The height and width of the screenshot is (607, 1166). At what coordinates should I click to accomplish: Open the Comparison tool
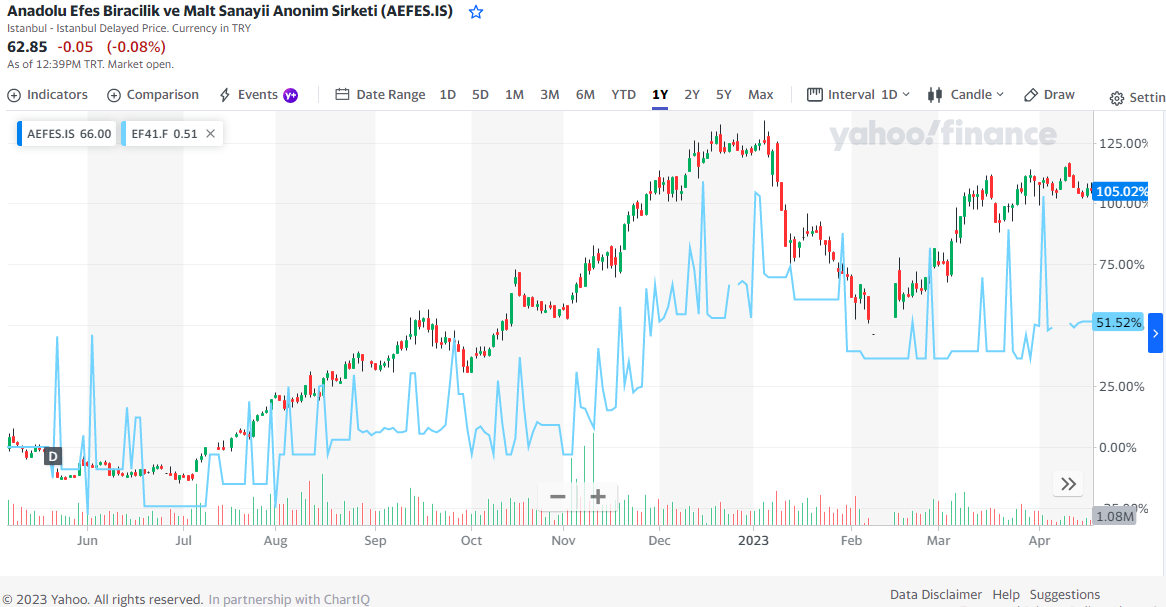pyautogui.click(x=153, y=94)
